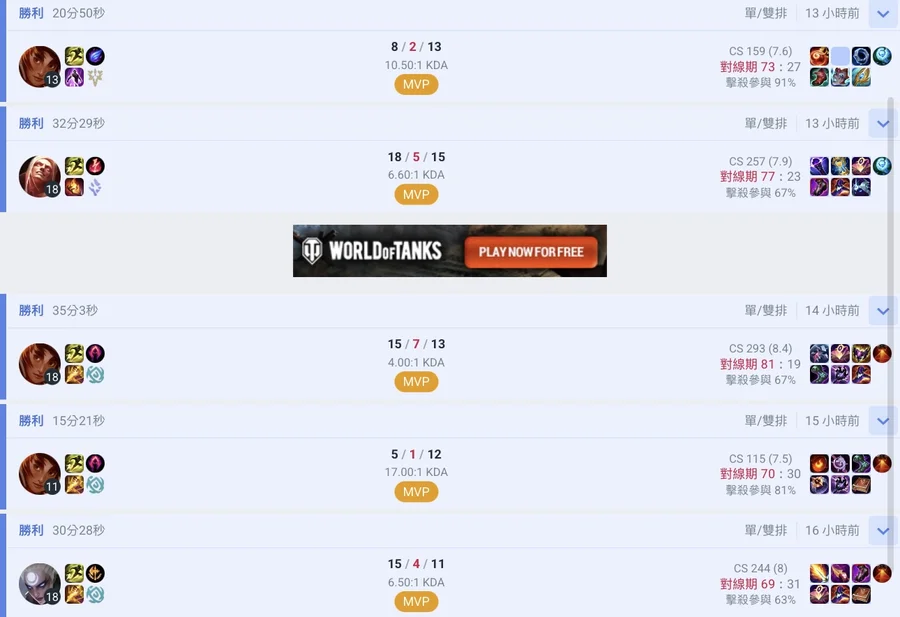Click the MVP badge in 15/4/11 match
The width and height of the screenshot is (900, 617).
(416, 602)
